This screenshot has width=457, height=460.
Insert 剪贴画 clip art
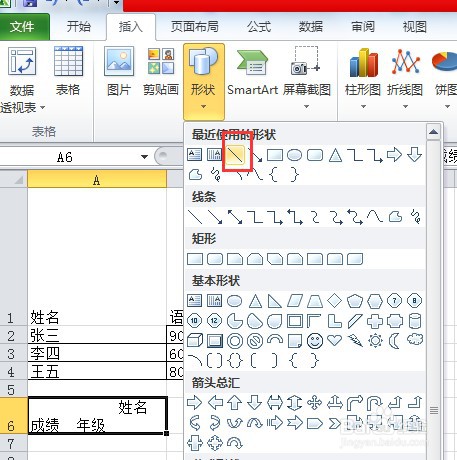(161, 71)
